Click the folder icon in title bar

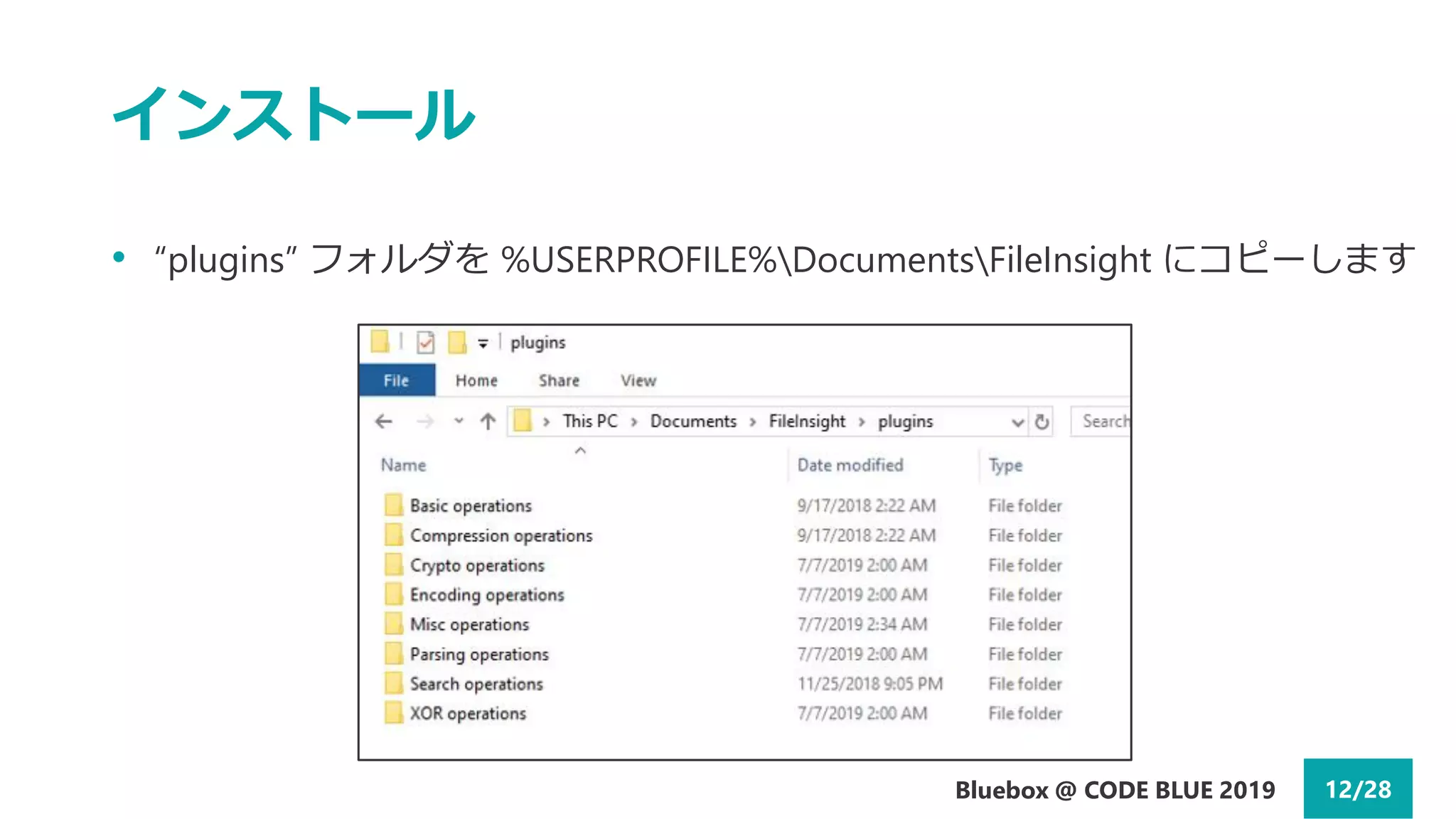[380, 341]
